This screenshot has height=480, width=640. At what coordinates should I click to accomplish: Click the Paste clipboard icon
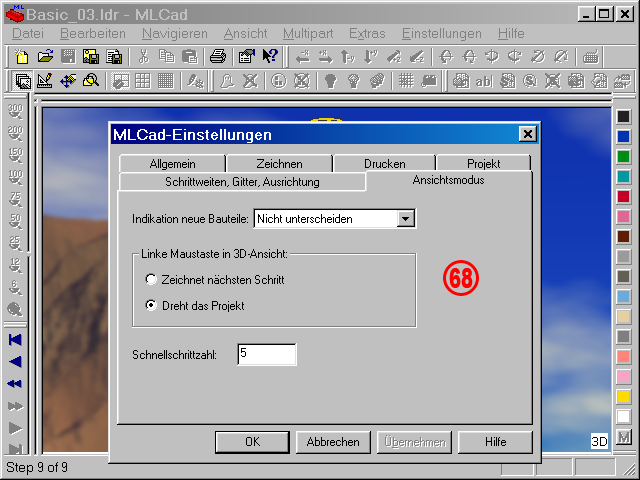[189, 56]
